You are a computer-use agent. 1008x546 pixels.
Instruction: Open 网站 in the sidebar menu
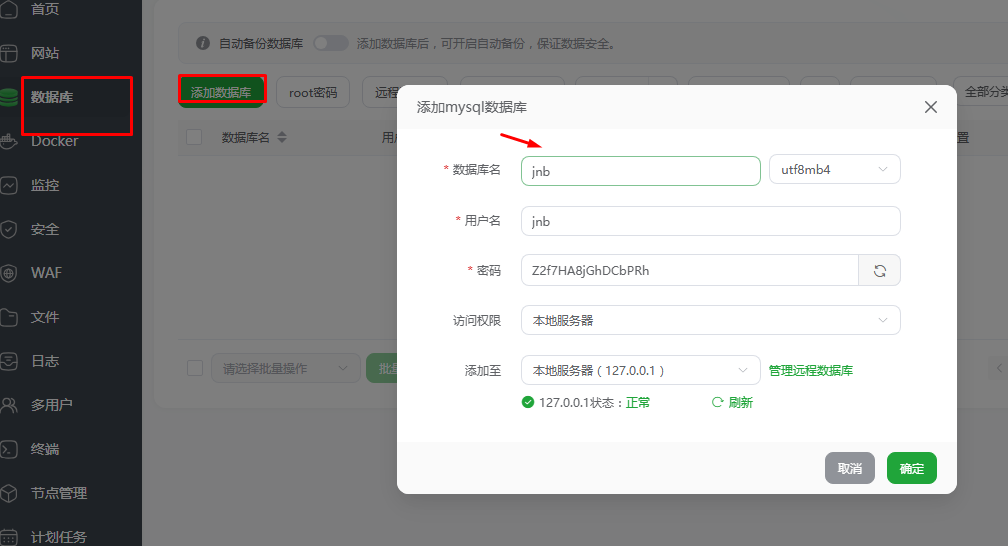pyautogui.click(x=45, y=53)
